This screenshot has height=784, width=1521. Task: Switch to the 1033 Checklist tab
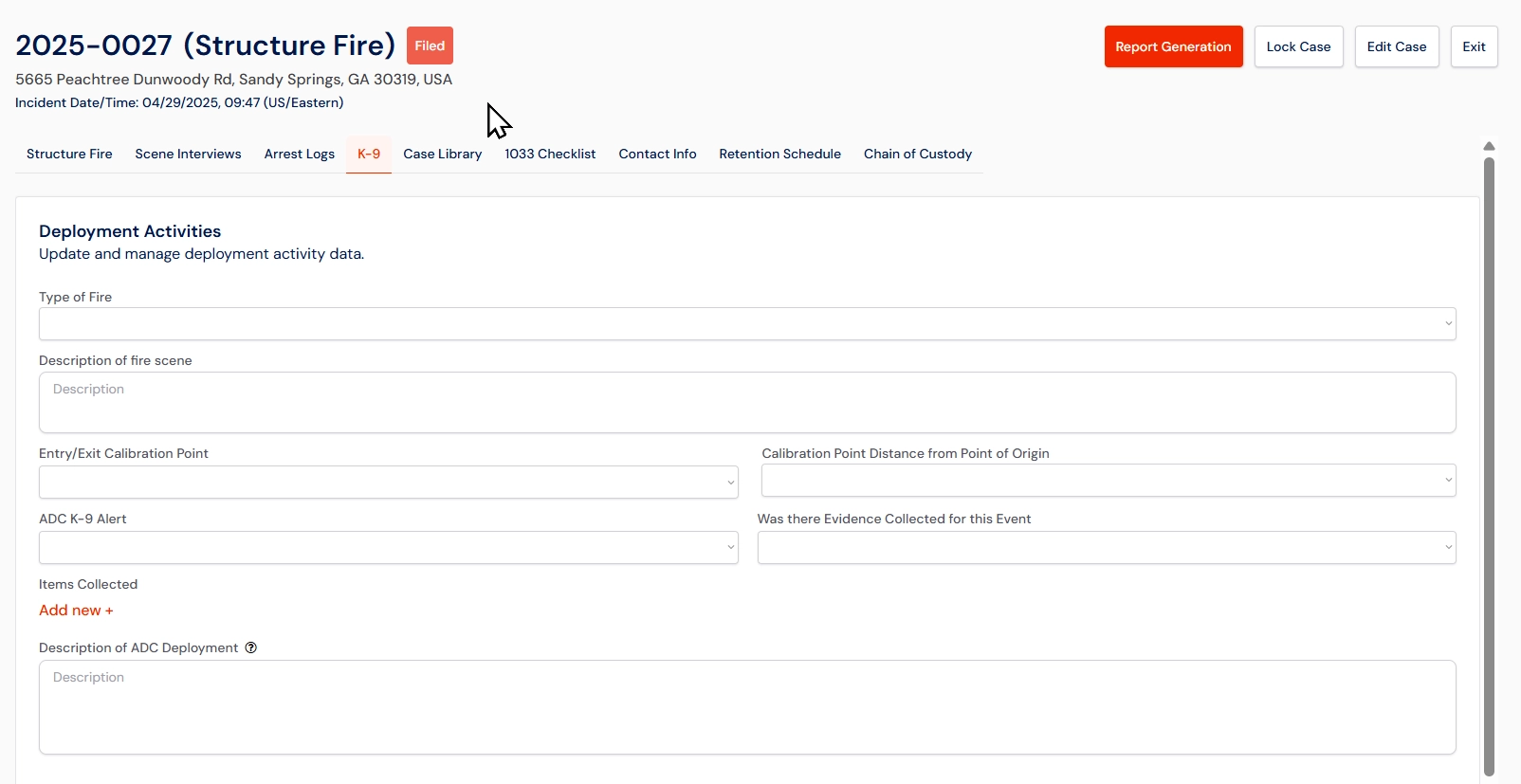(x=550, y=154)
